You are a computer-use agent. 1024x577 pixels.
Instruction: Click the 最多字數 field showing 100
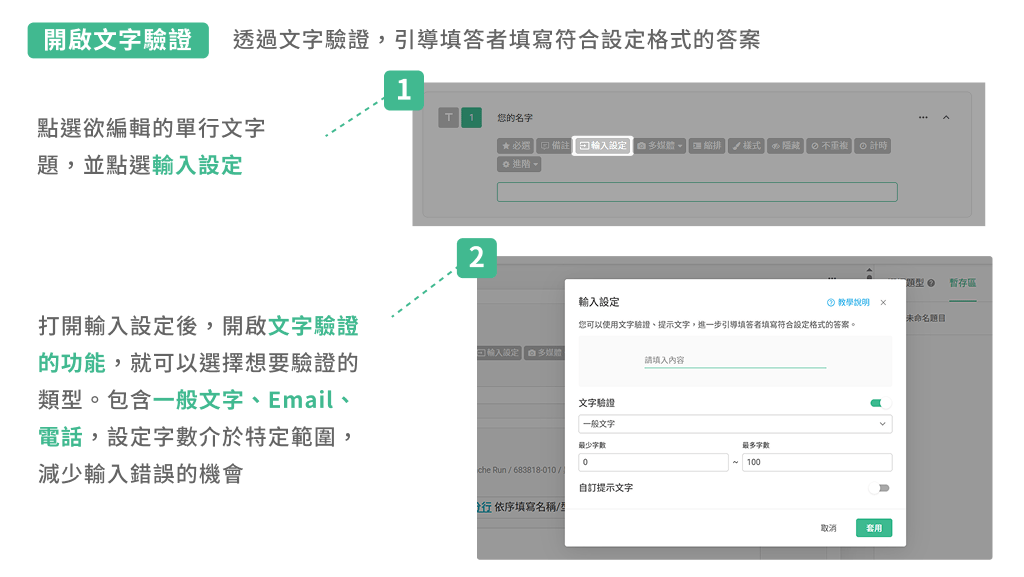[x=817, y=462]
